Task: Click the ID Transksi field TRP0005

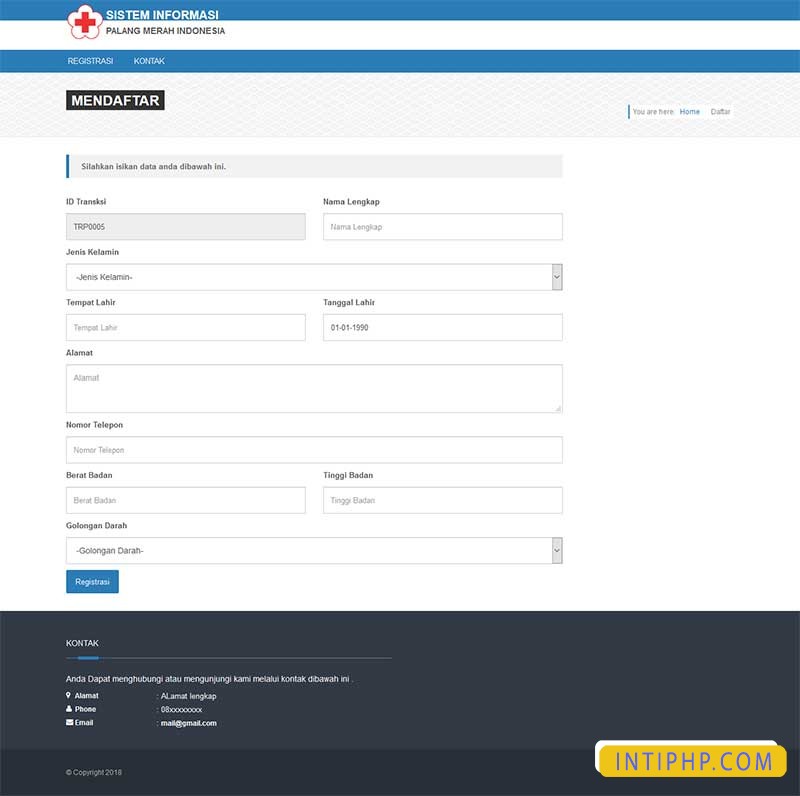Action: tap(186, 227)
